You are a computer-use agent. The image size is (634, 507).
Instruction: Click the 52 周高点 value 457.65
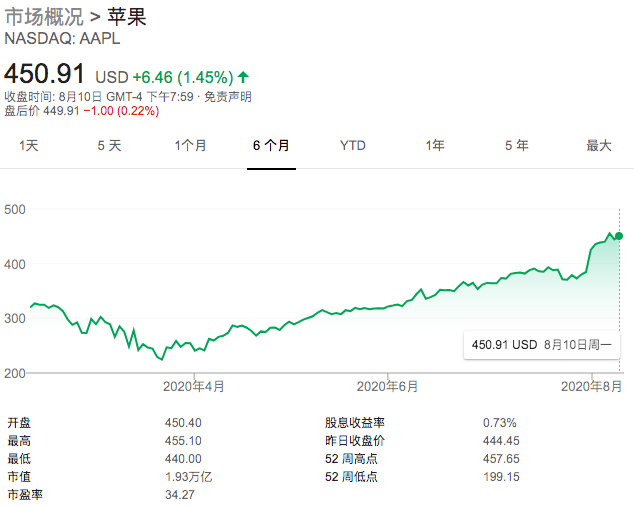(x=502, y=458)
